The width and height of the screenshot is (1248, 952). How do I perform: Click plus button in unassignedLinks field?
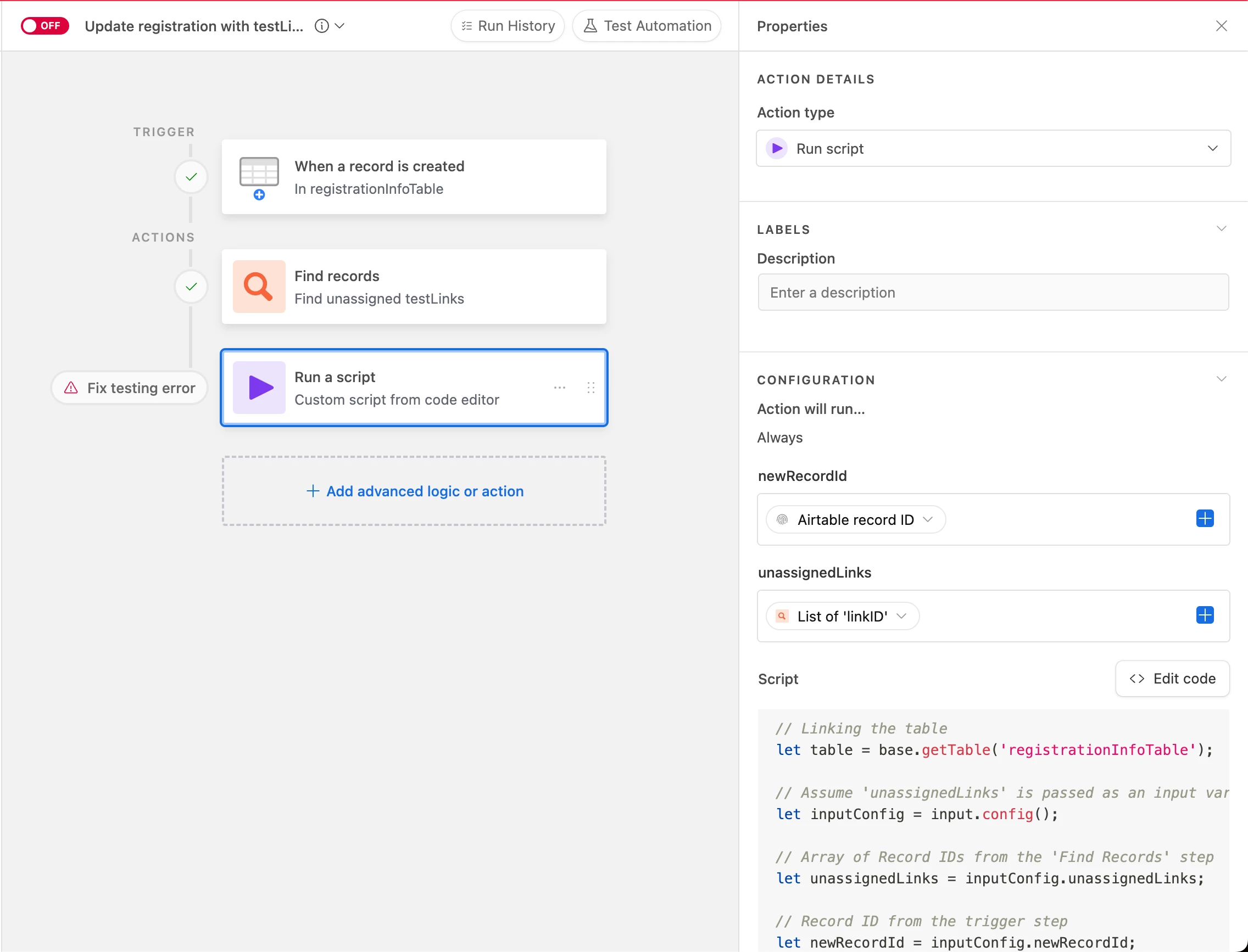click(1205, 615)
